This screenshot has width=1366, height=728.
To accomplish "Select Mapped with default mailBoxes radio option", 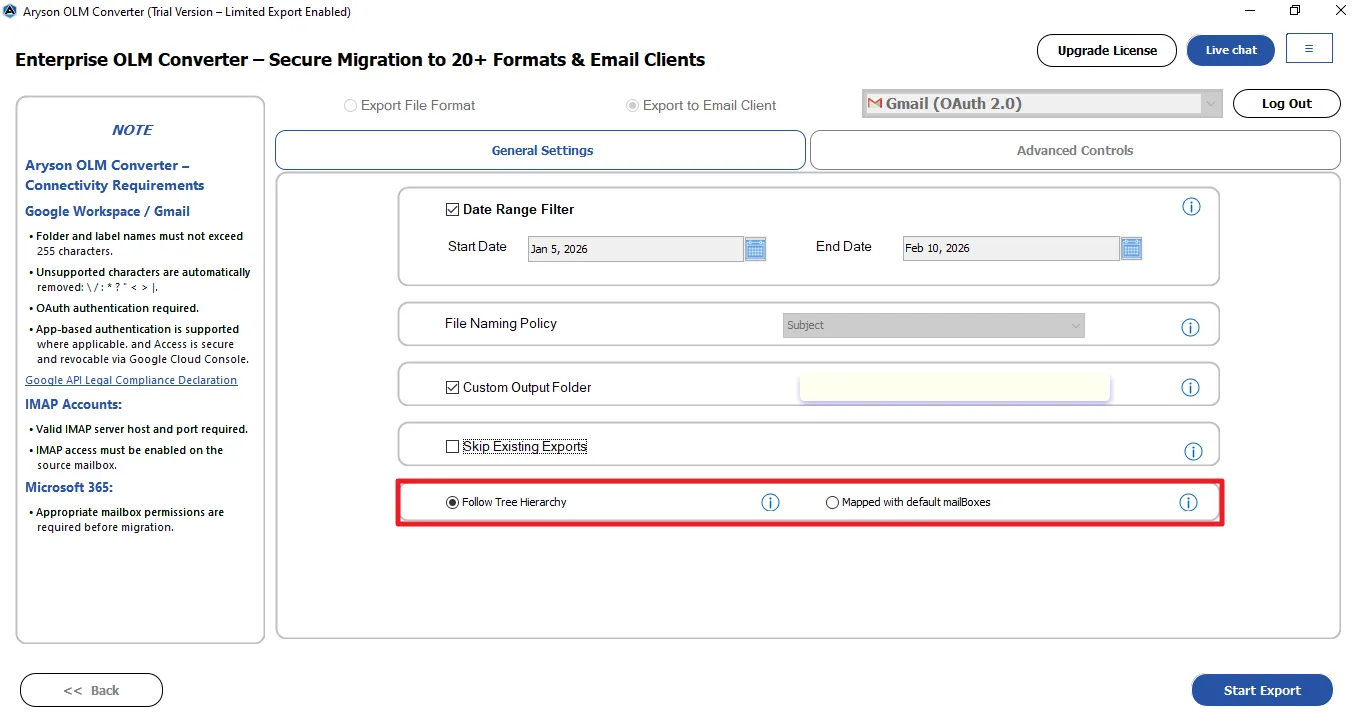I will tap(832, 503).
